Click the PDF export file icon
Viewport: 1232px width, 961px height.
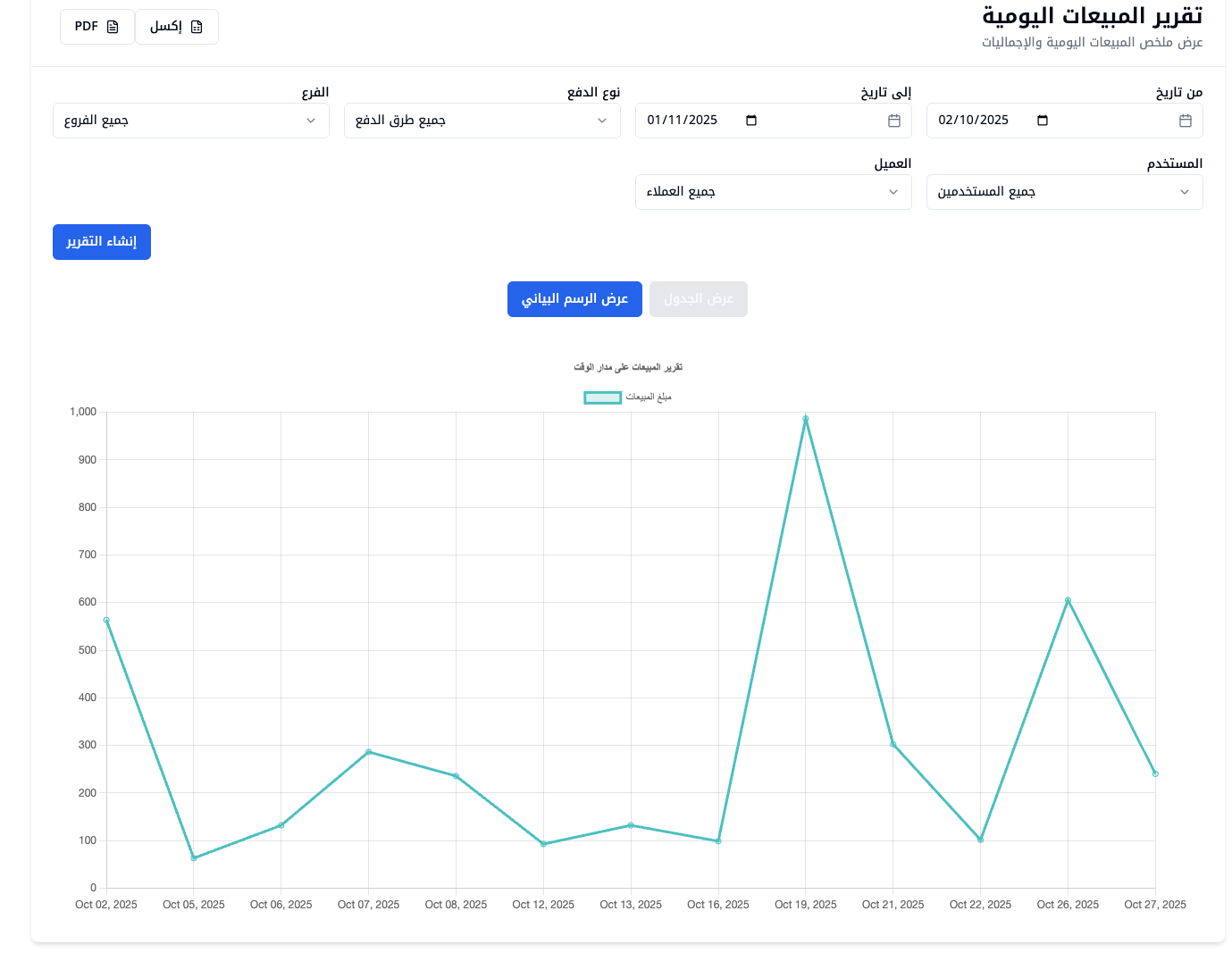113,27
